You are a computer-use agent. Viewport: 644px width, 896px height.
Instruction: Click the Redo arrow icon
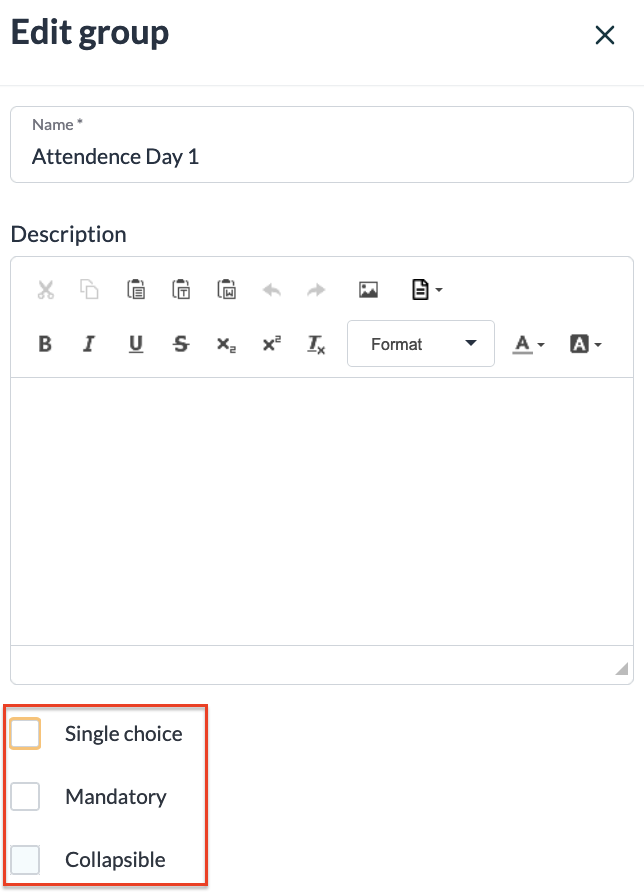pyautogui.click(x=316, y=290)
